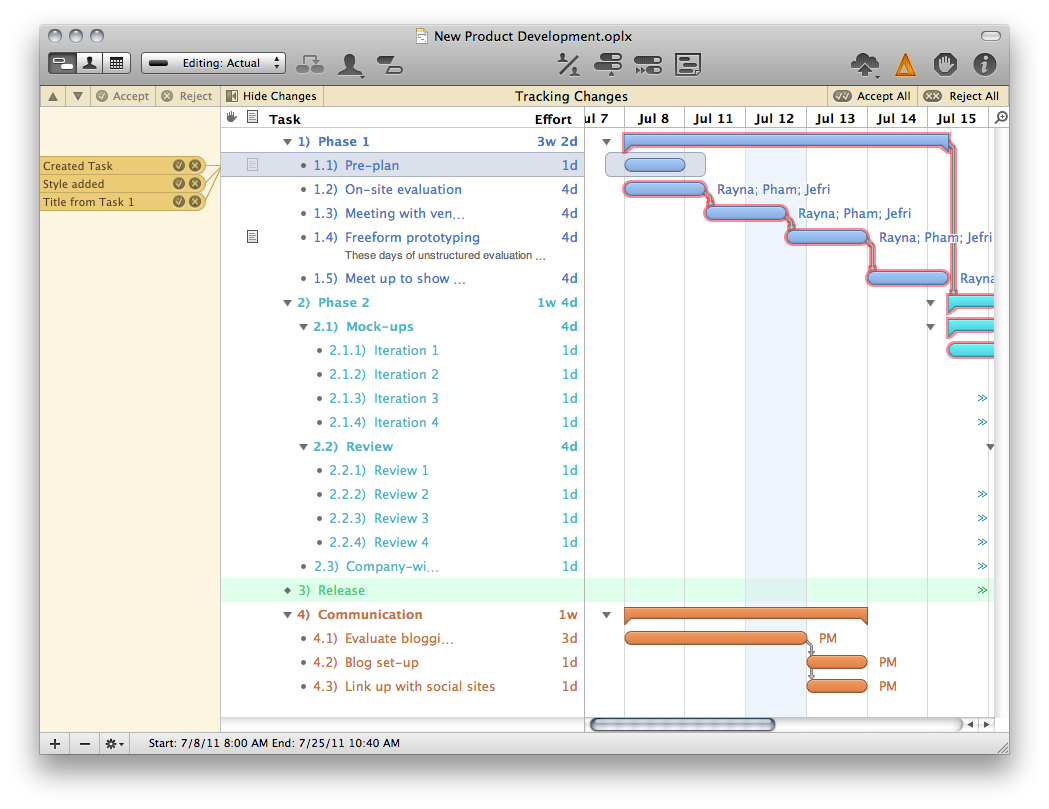This screenshot has height=809, width=1049.
Task: Collapse the 2.2) Review group
Action: click(303, 447)
